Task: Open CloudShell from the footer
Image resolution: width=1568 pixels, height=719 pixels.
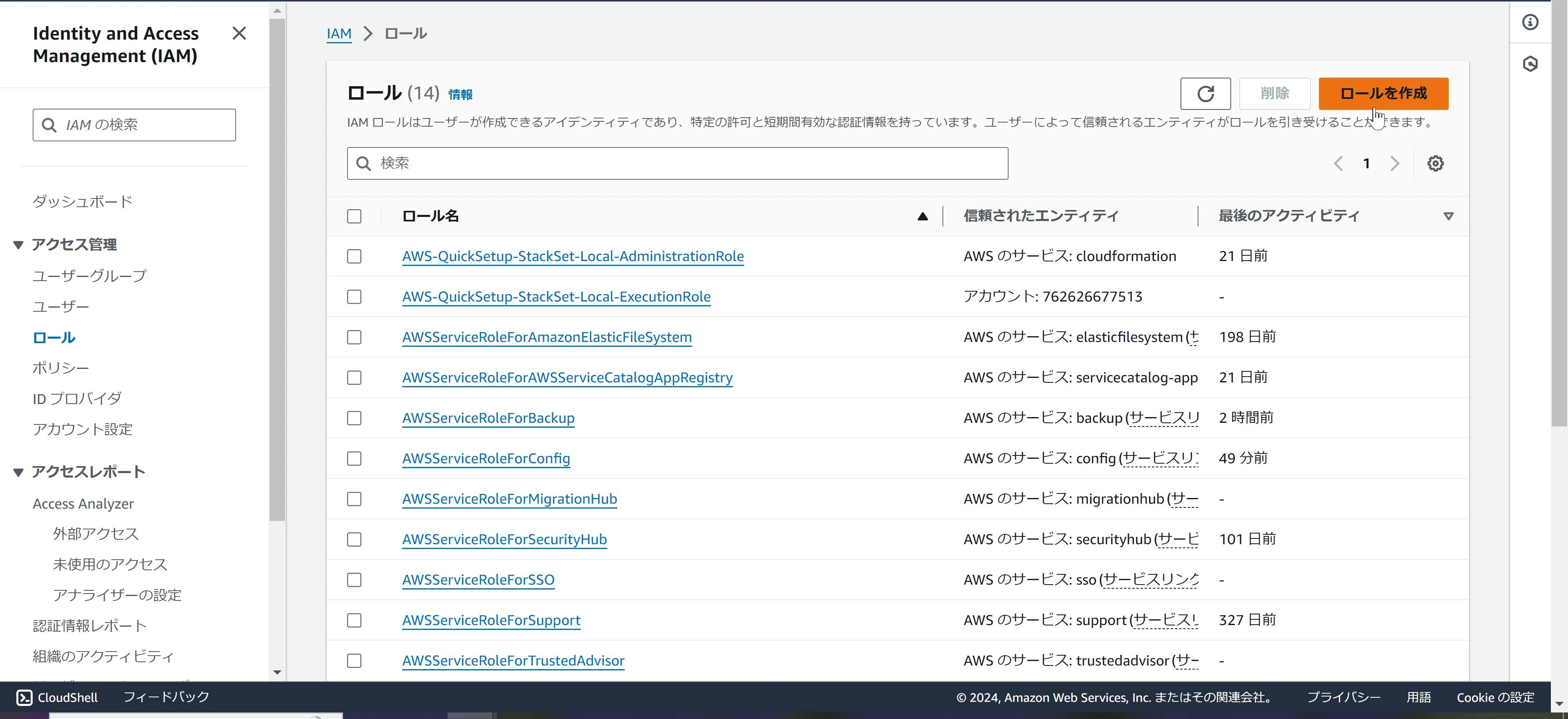Action: pos(57,697)
